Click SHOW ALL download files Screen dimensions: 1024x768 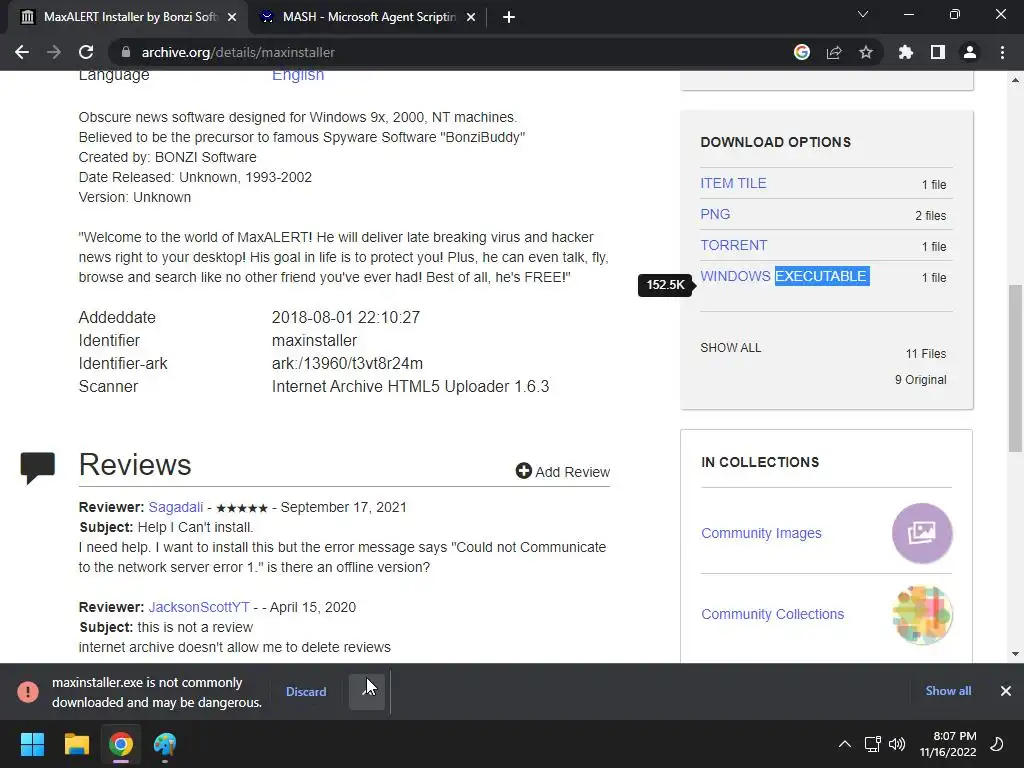[x=731, y=348]
